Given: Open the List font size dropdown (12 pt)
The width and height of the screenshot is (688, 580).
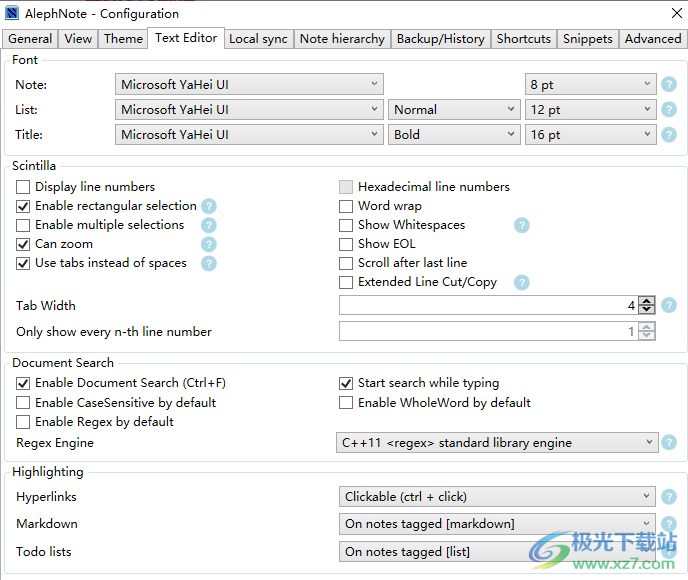Looking at the screenshot, I should coord(591,110).
